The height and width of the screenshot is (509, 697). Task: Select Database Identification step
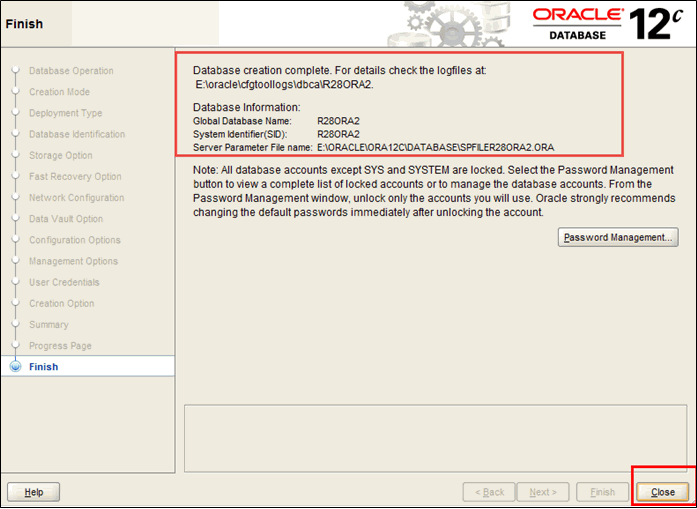(x=77, y=134)
